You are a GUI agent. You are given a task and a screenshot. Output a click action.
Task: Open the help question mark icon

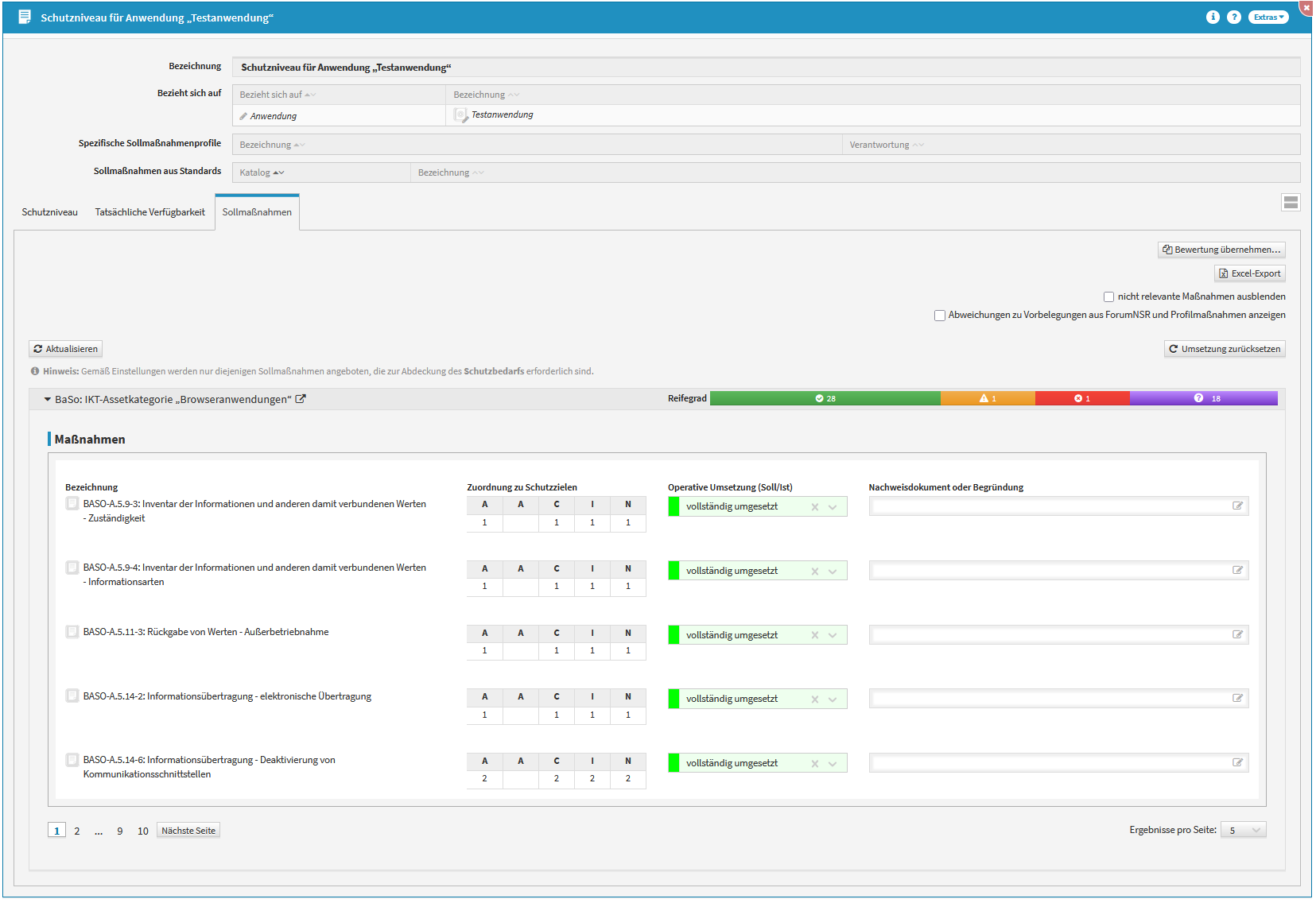click(x=1233, y=17)
